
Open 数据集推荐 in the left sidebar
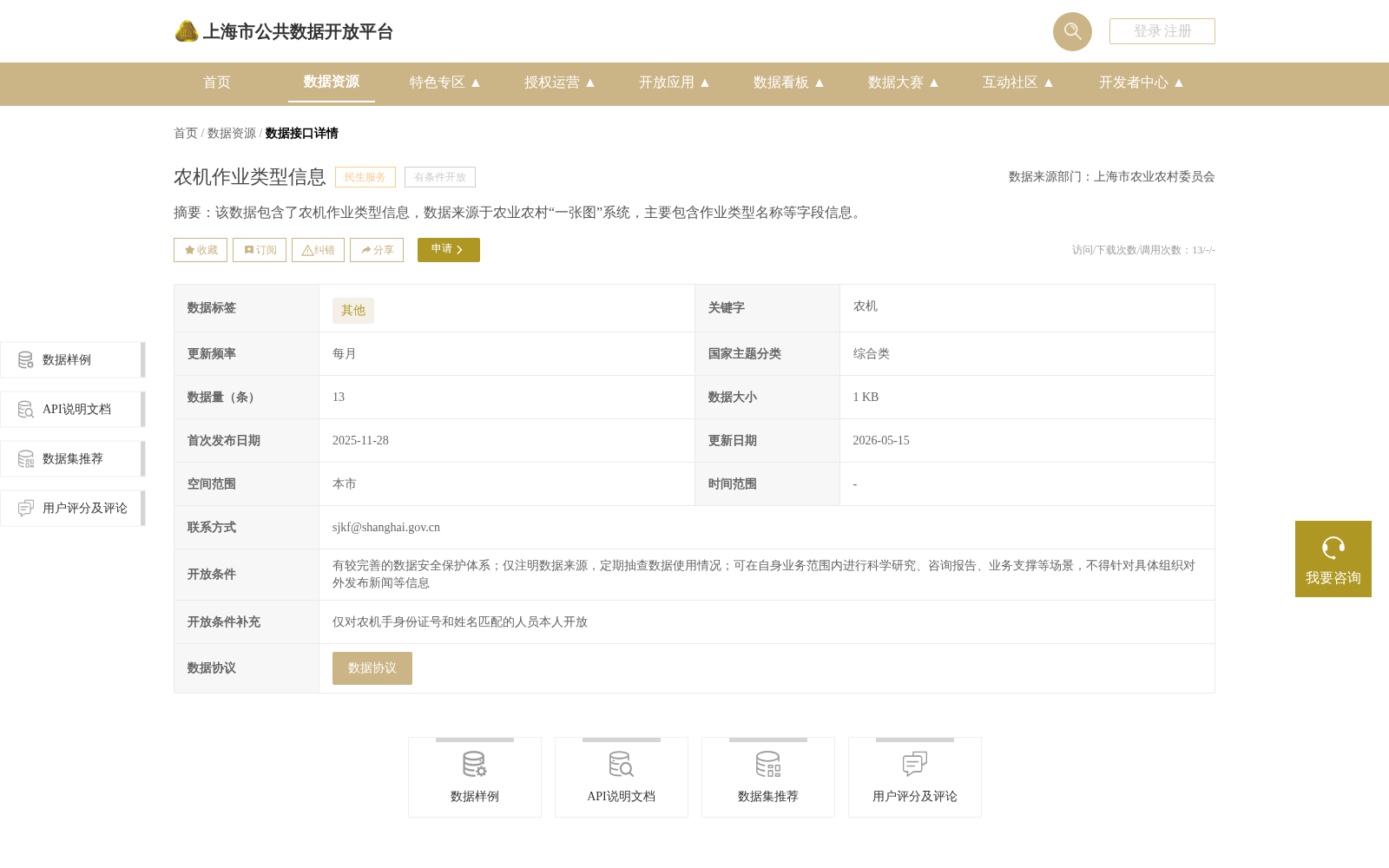tap(73, 459)
